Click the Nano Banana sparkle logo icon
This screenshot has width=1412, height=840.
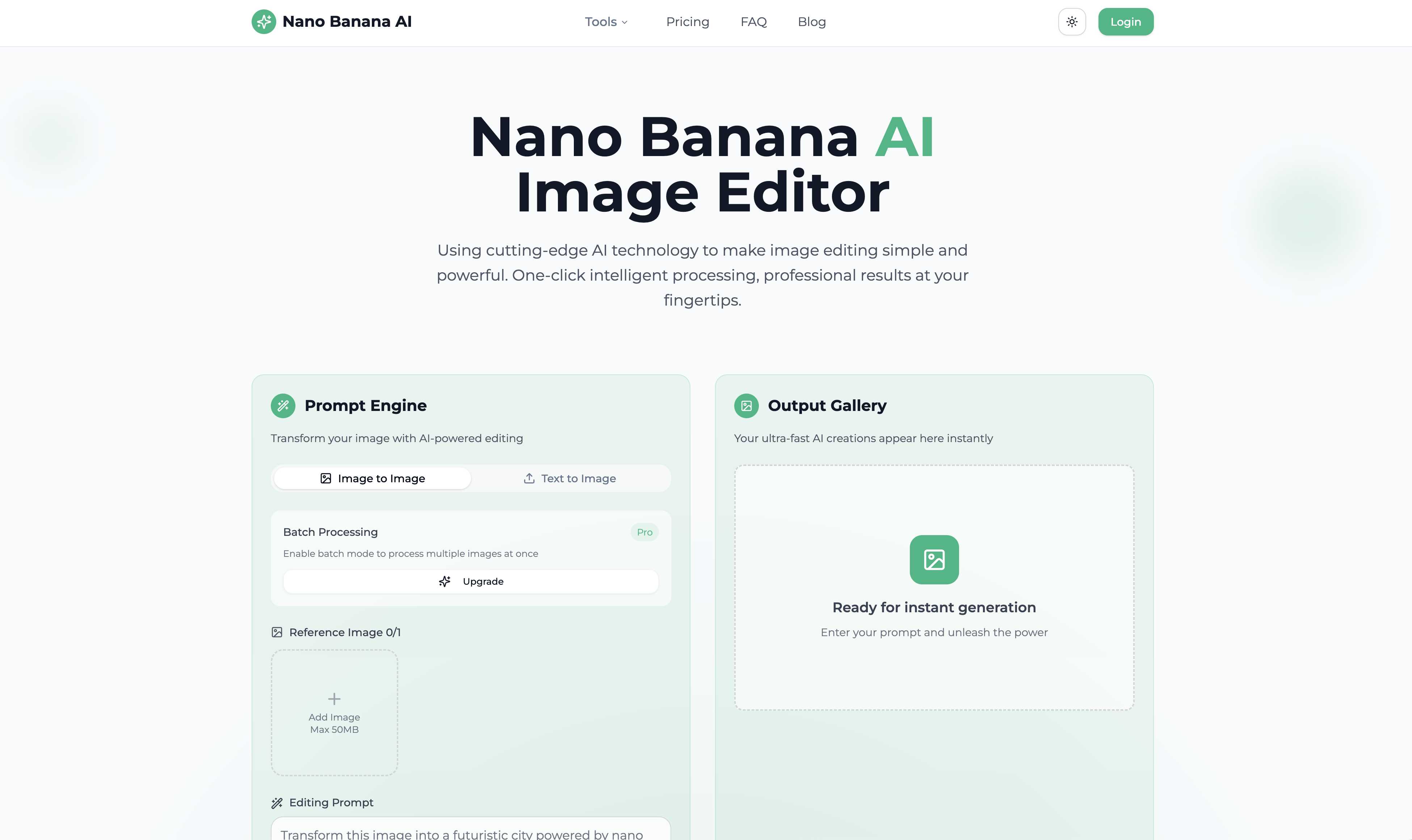264,21
